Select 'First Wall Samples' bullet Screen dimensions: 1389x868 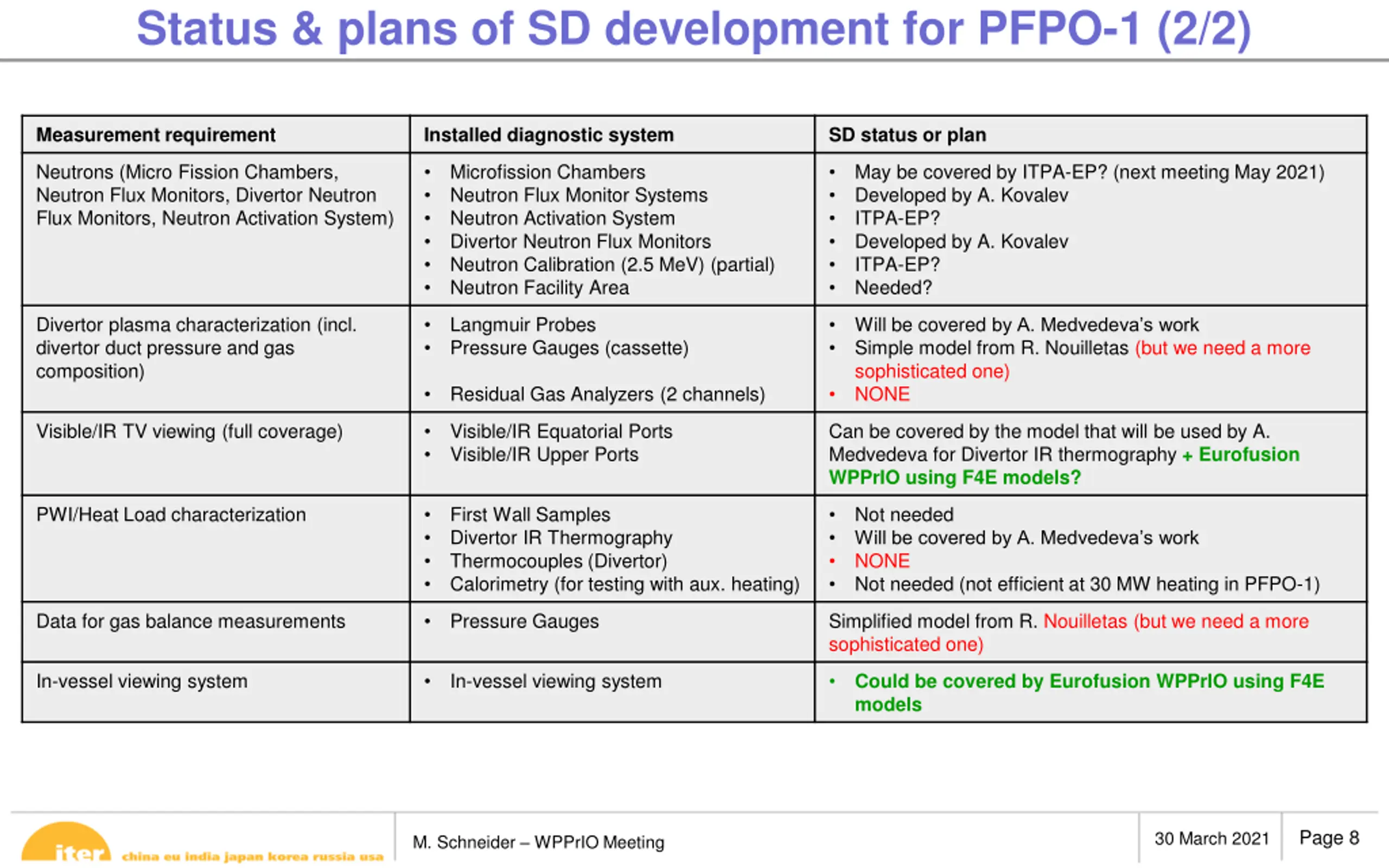pyautogui.click(x=530, y=515)
